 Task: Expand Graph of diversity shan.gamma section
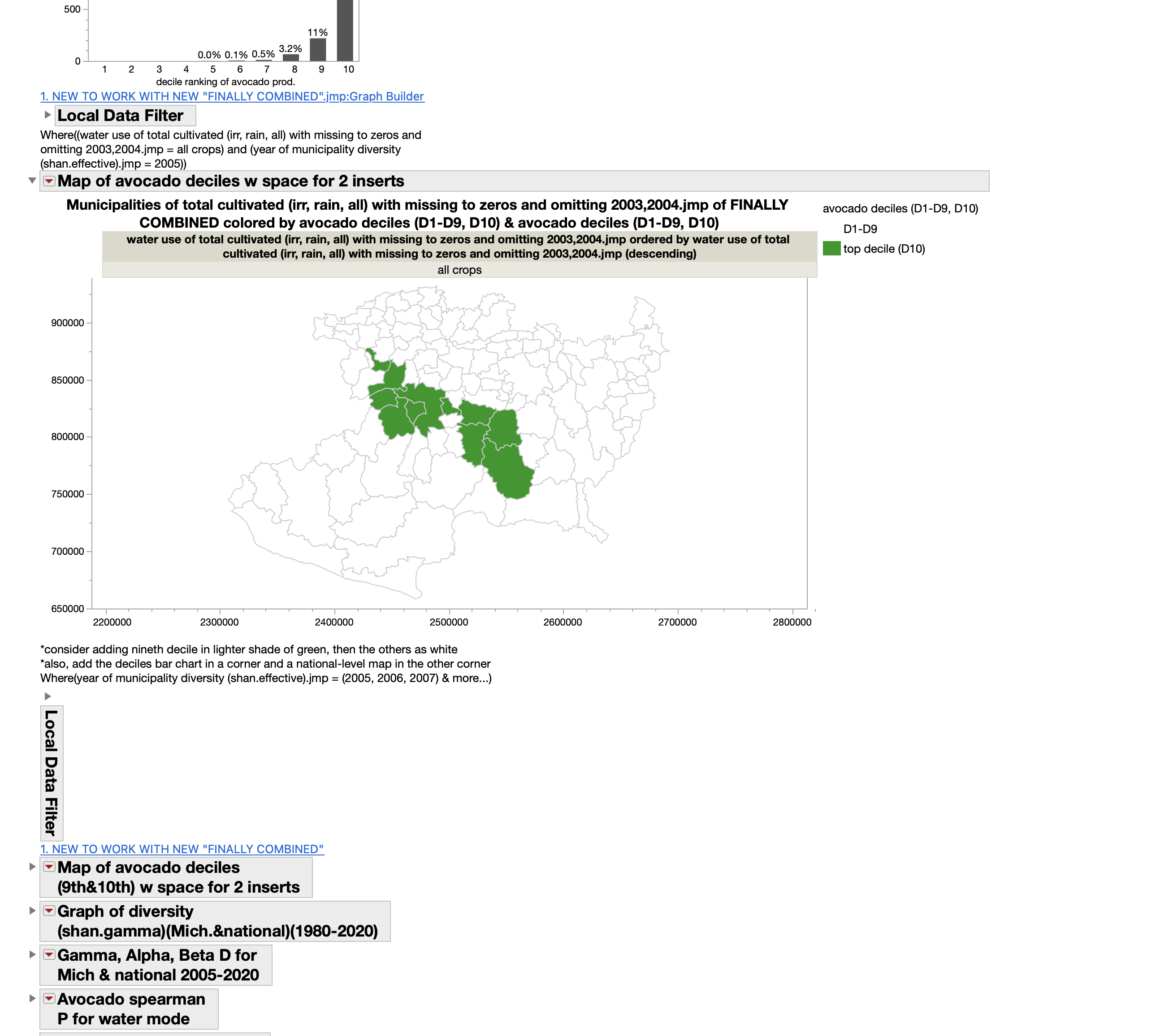[32, 910]
